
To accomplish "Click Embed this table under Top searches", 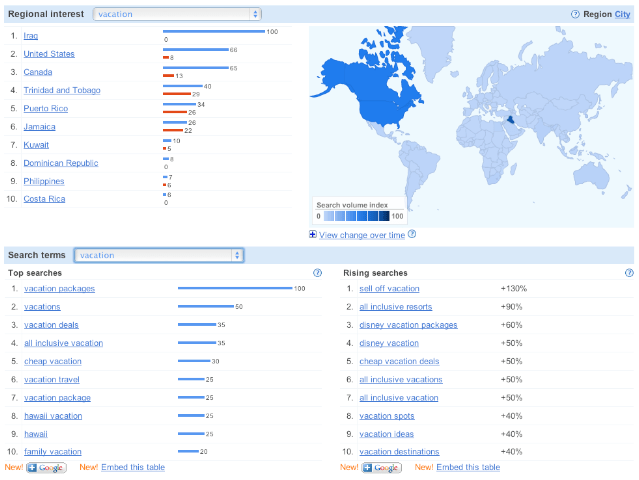I will (133, 467).
